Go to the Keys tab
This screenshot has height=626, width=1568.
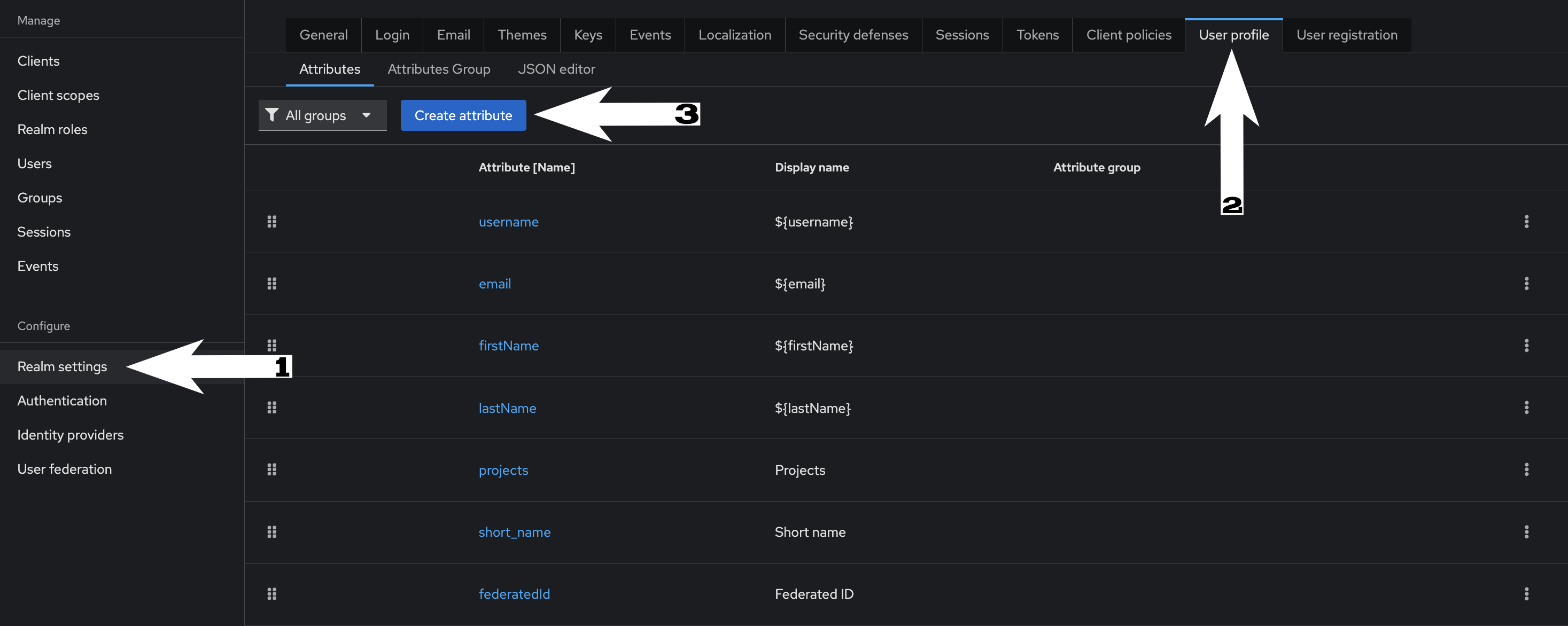[588, 35]
